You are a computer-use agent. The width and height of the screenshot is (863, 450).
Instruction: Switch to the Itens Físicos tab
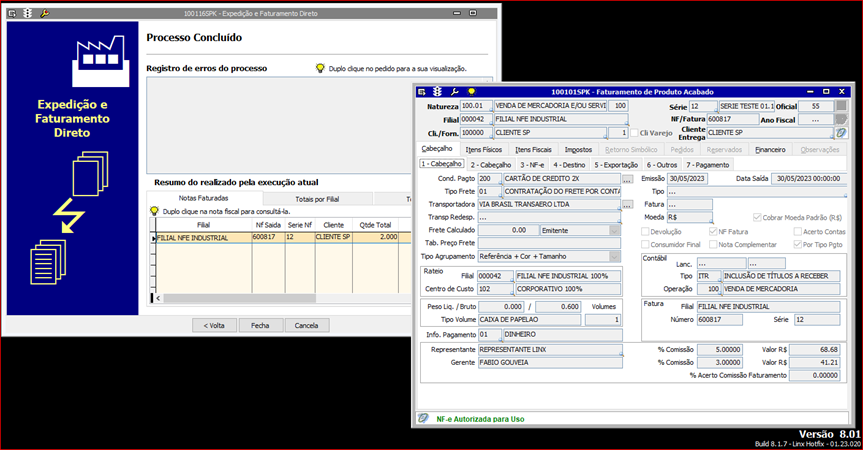[x=484, y=150]
